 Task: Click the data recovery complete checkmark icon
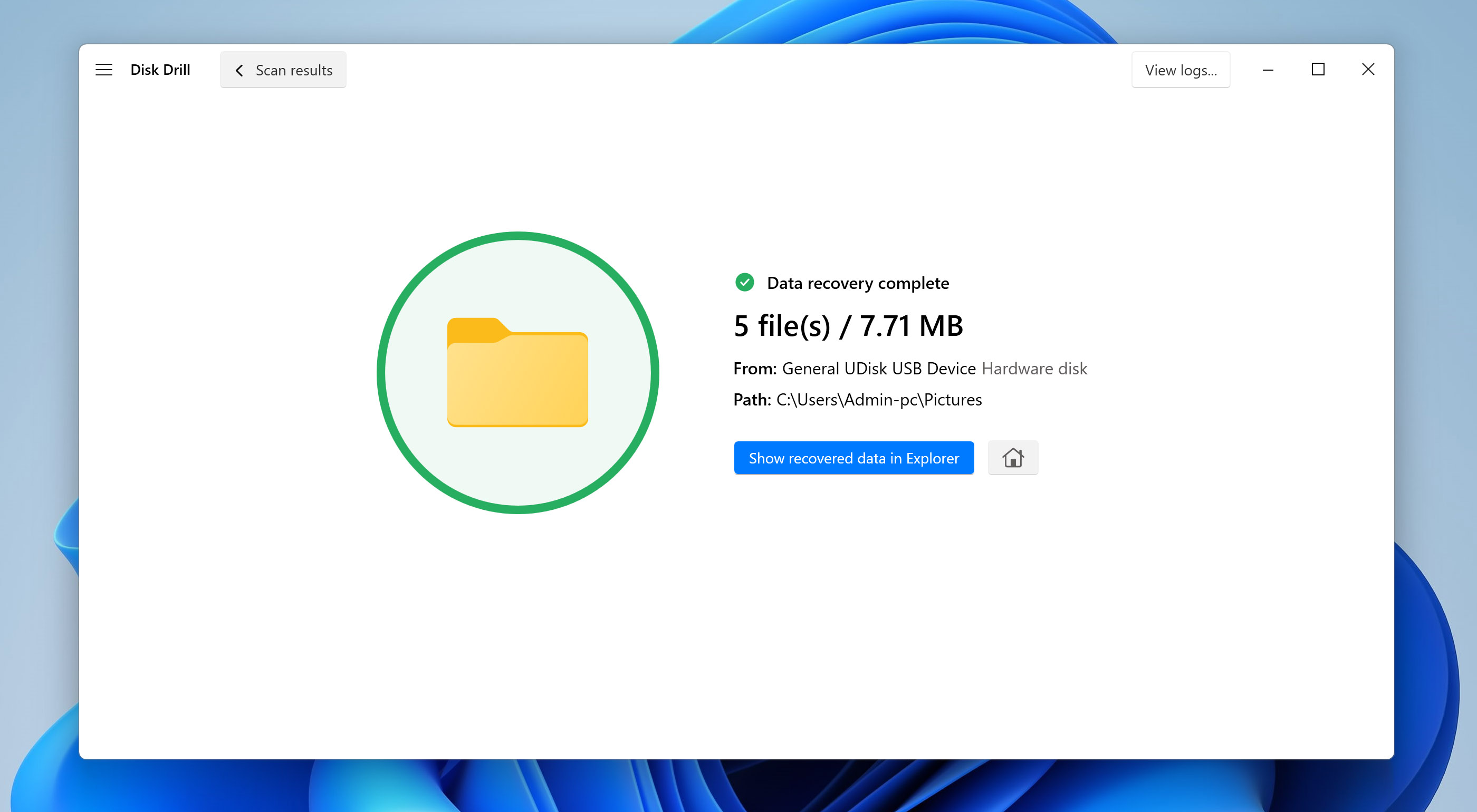tap(744, 283)
